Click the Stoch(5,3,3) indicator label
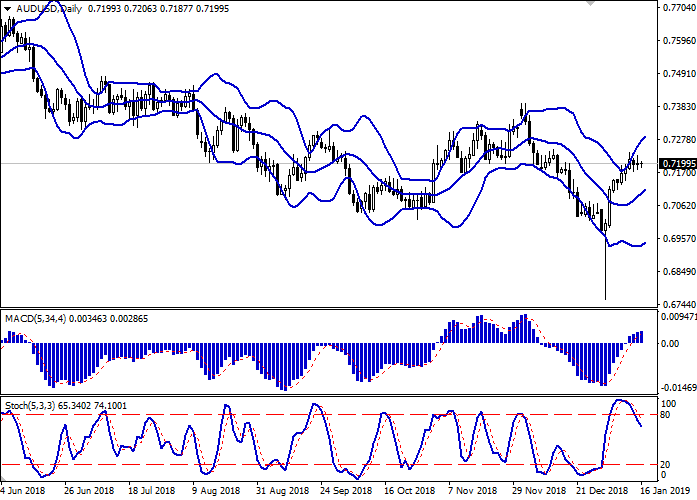The width and height of the screenshot is (697, 500). 30,406
